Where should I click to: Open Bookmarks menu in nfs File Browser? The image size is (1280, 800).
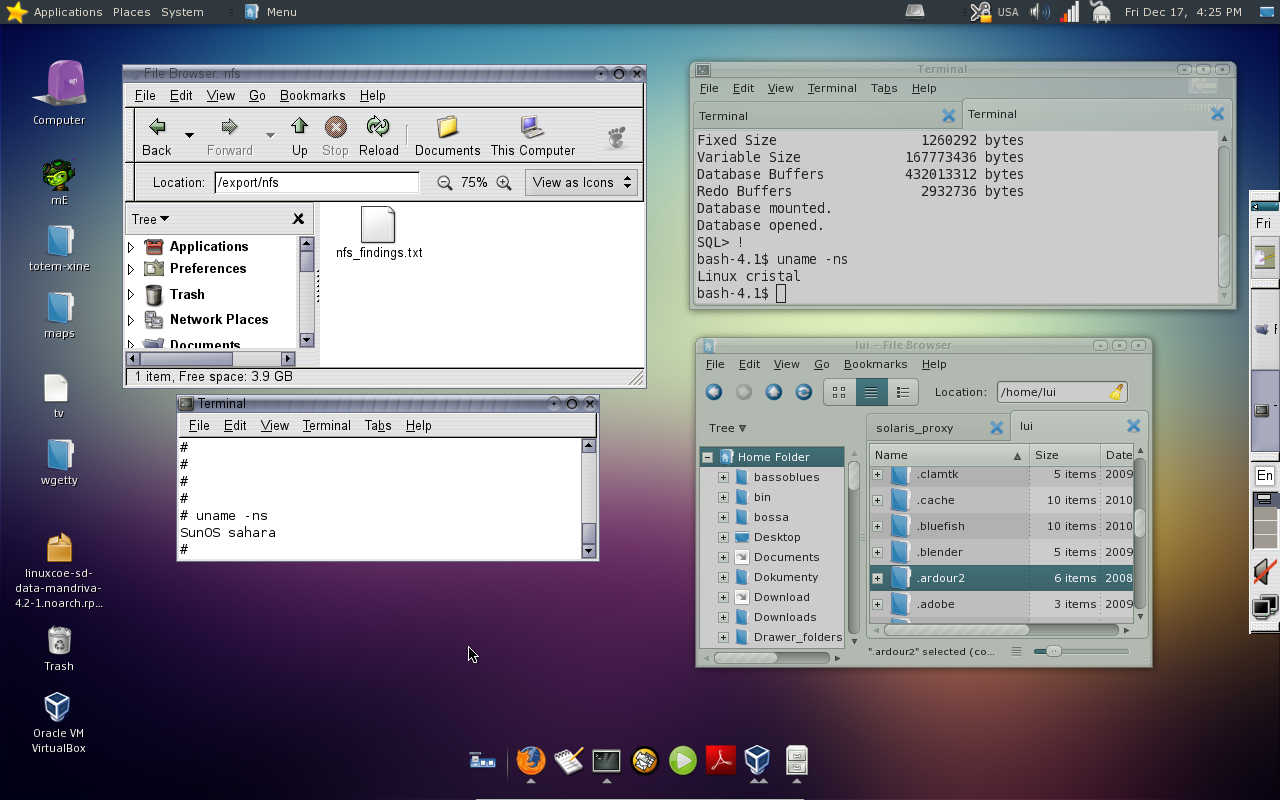(x=312, y=95)
